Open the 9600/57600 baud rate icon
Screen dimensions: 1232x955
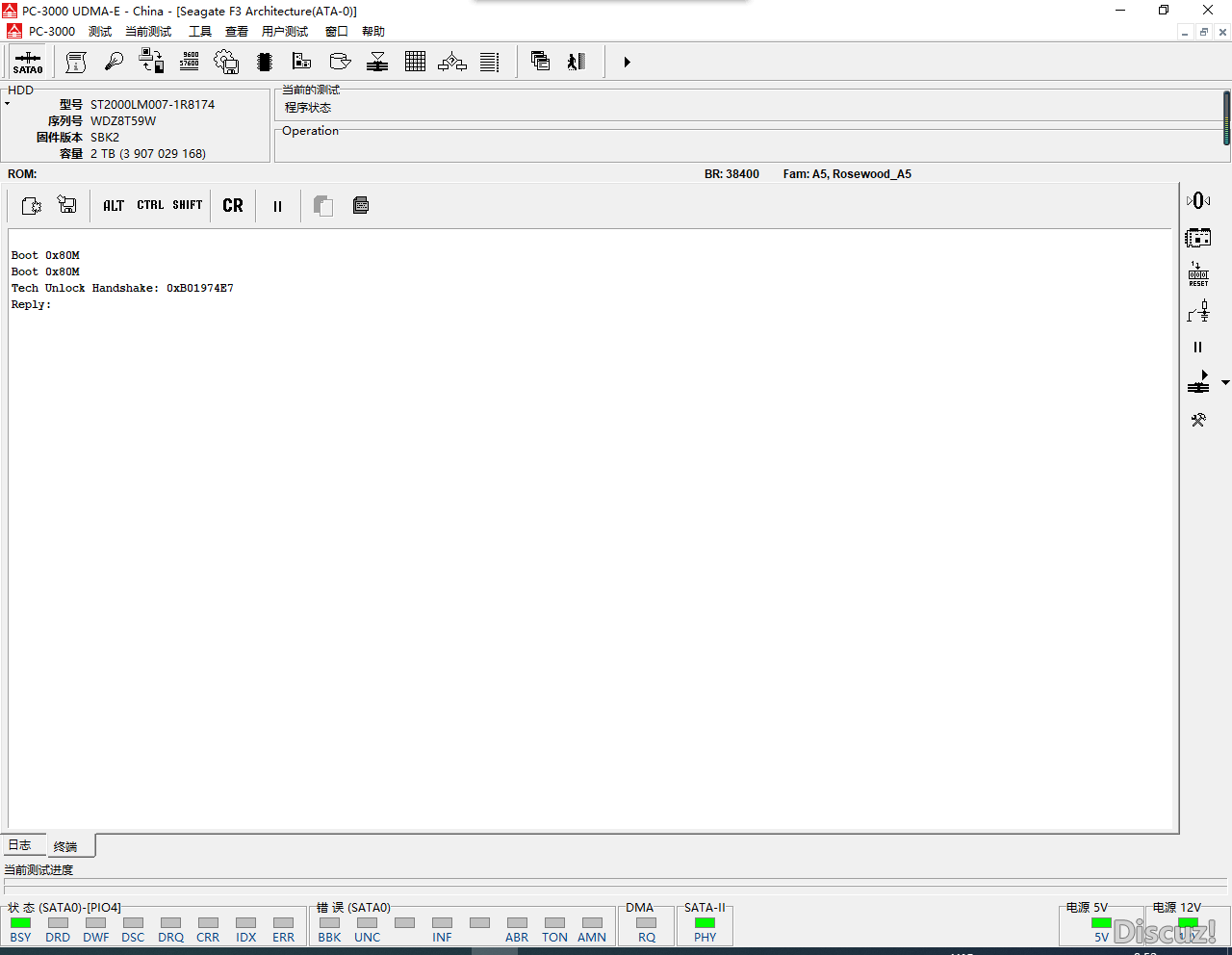click(x=190, y=62)
